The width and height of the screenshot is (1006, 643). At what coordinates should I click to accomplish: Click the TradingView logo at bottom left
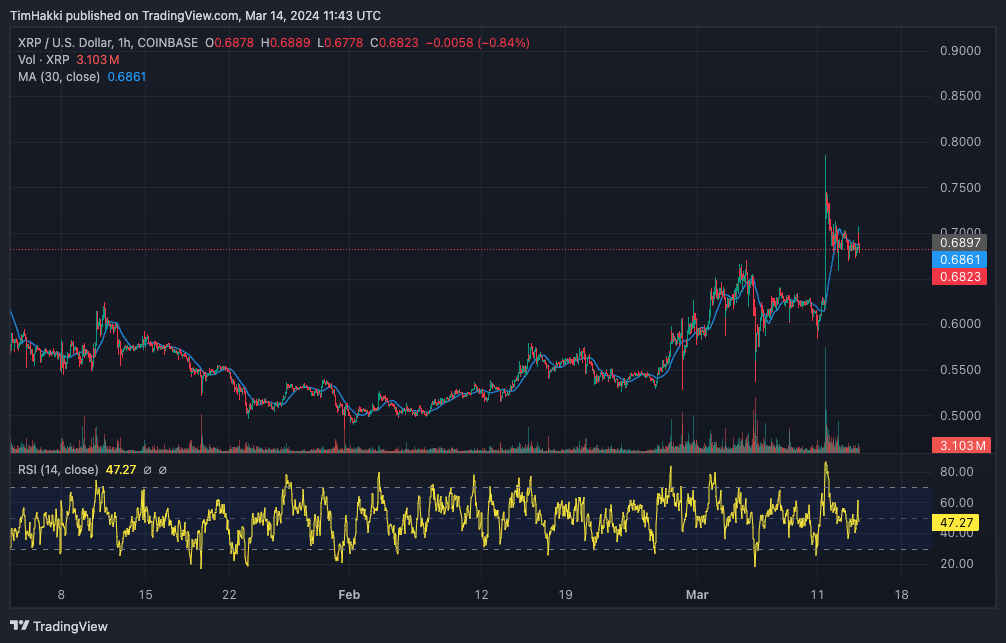tap(59, 626)
